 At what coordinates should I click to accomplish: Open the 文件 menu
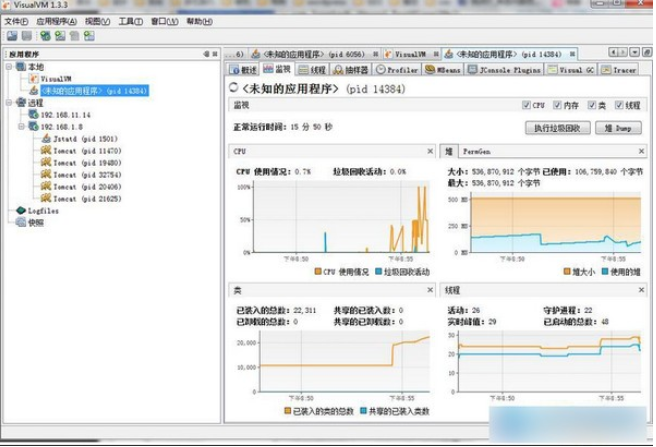16,21
